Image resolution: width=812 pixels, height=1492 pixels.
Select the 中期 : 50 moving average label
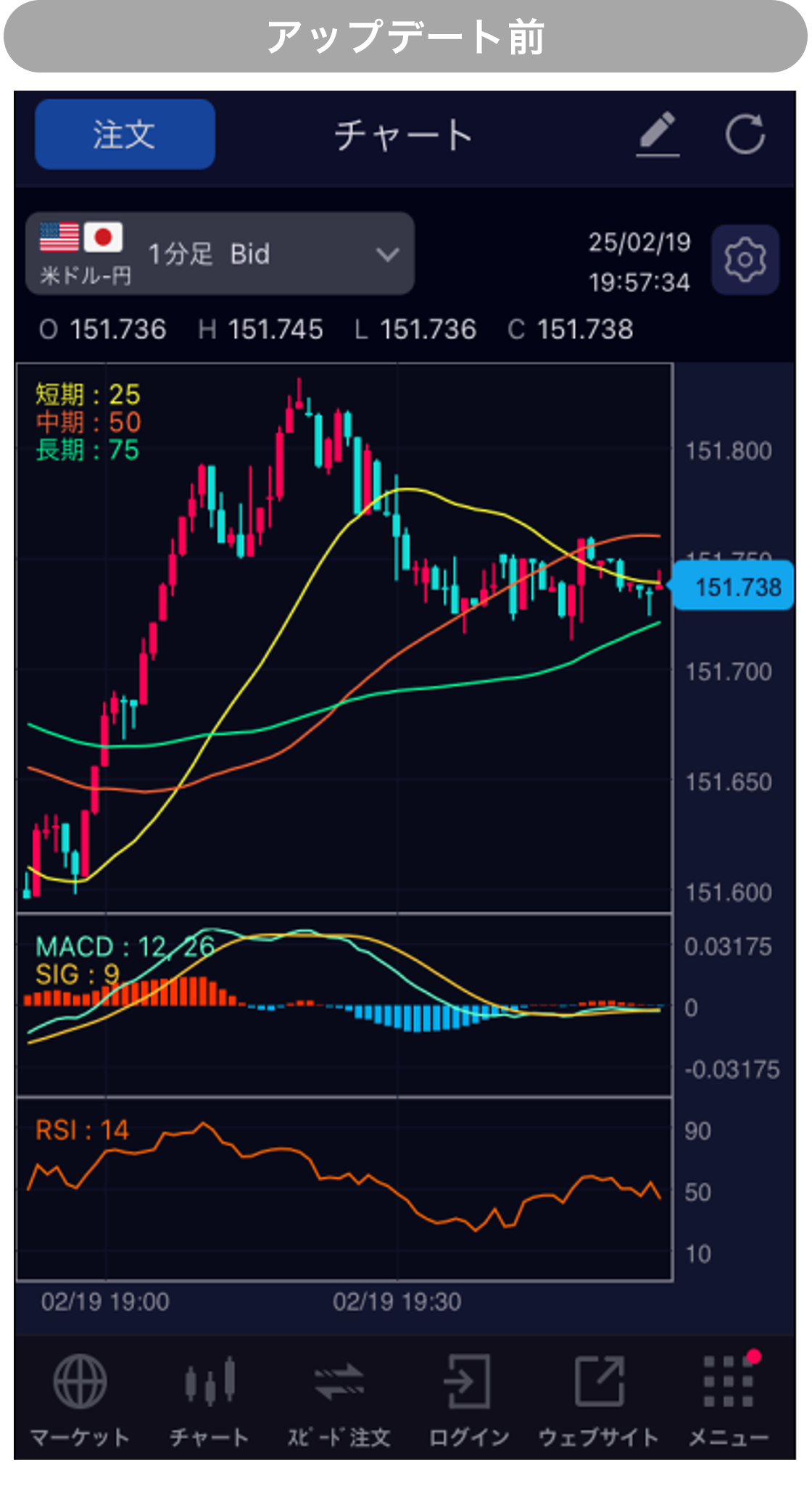[88, 422]
